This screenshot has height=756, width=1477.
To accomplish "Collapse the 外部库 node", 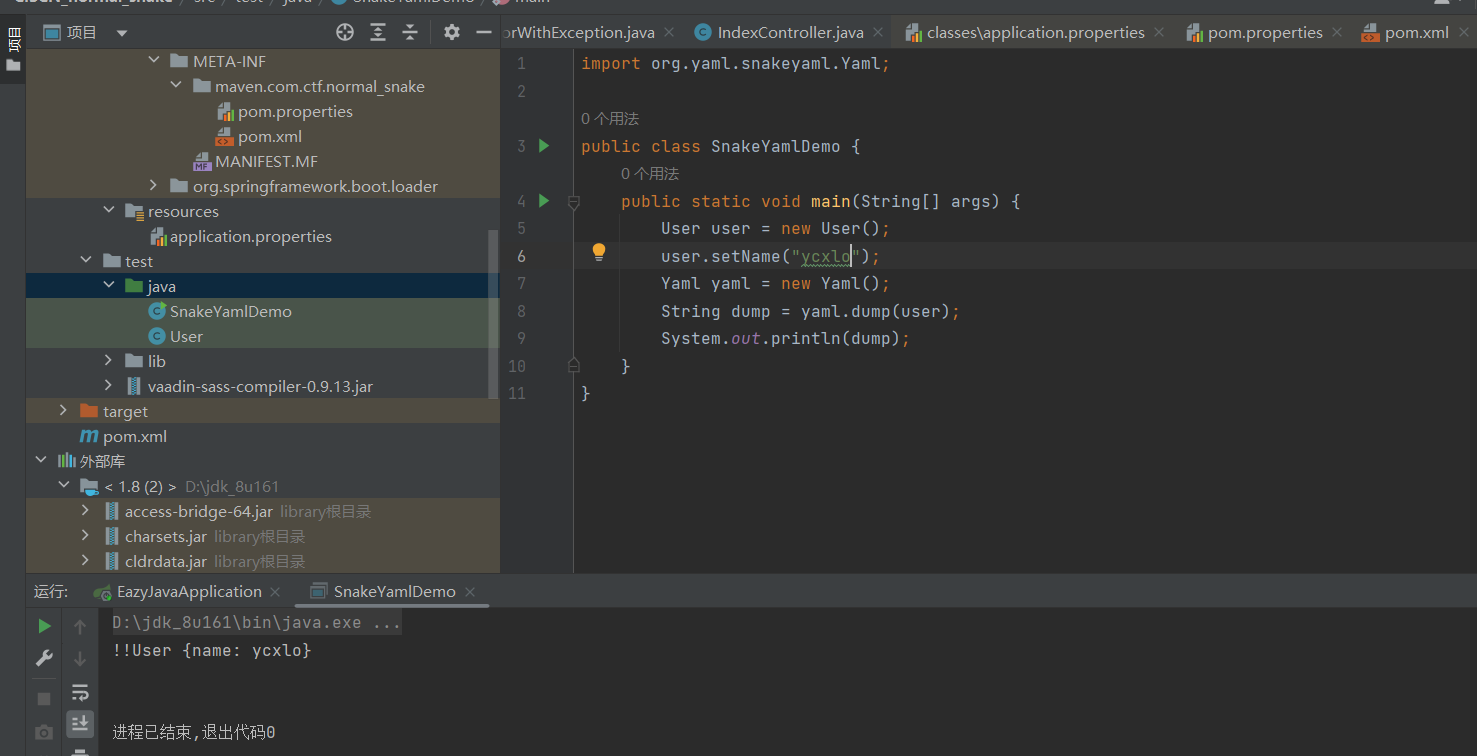I will (41, 461).
